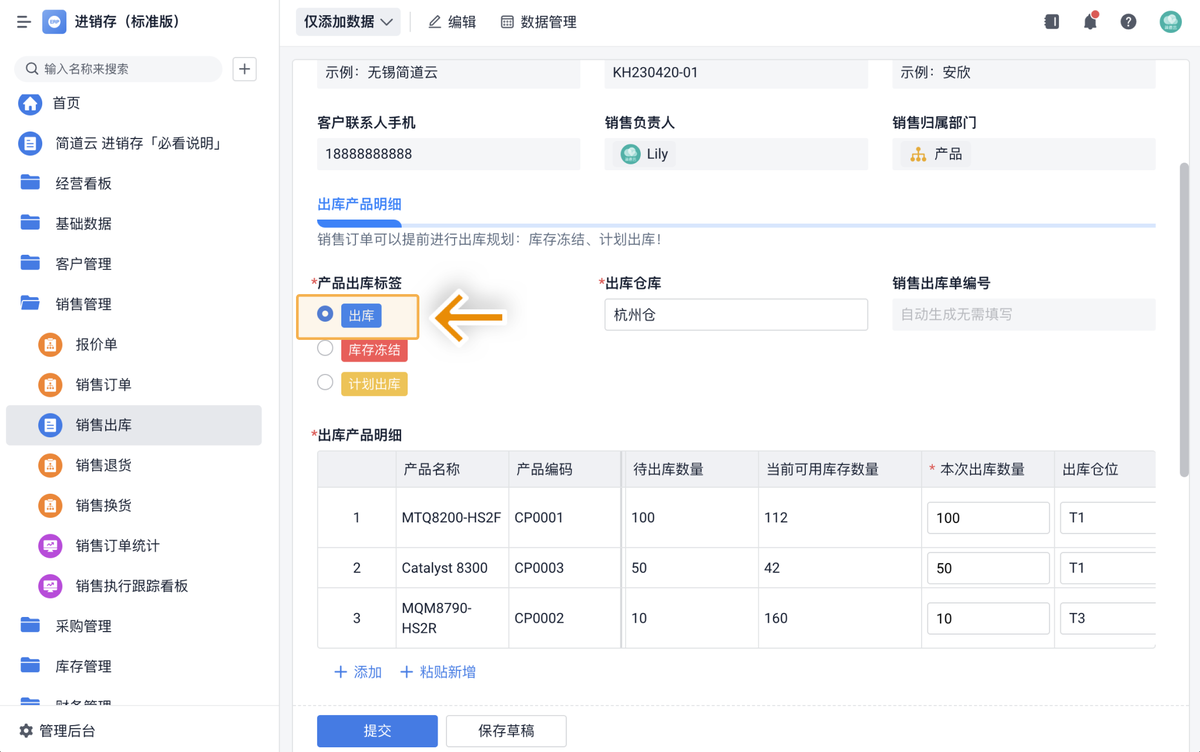Viewport: 1200px width, 752px height.
Task: Select the 计划出库 radio option
Action: click(325, 382)
